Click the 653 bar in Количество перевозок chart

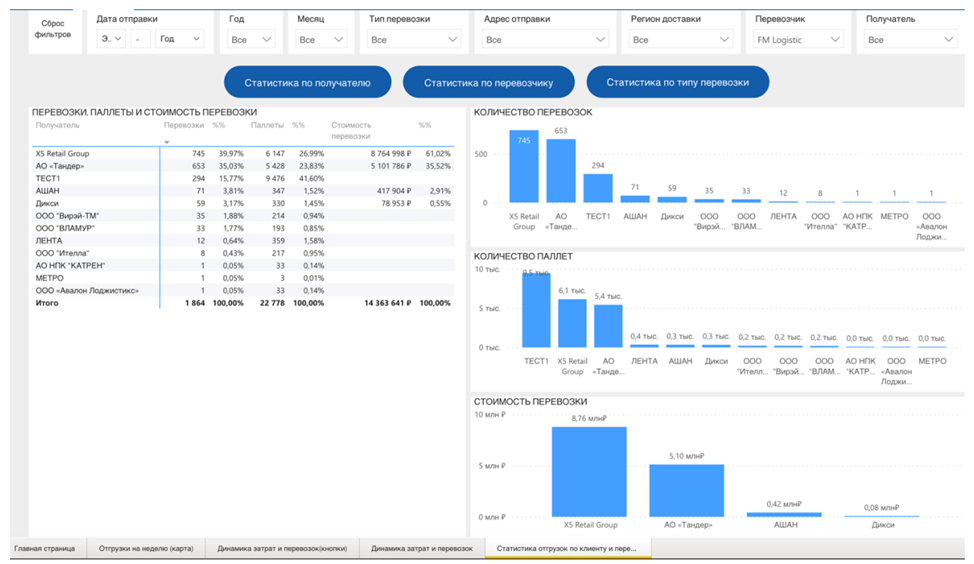[561, 171]
